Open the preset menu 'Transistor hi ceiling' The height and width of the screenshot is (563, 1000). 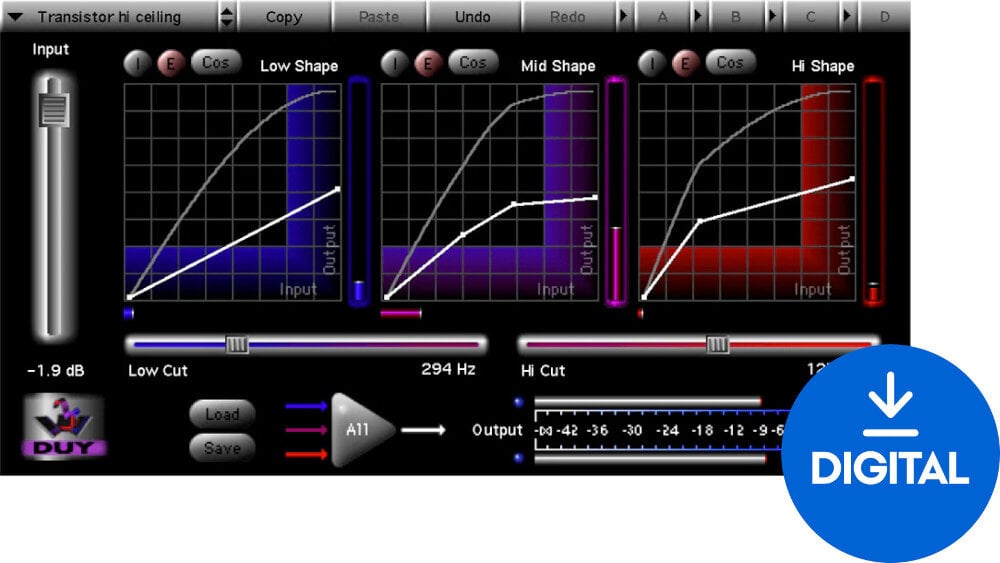pyautogui.click(x=109, y=17)
